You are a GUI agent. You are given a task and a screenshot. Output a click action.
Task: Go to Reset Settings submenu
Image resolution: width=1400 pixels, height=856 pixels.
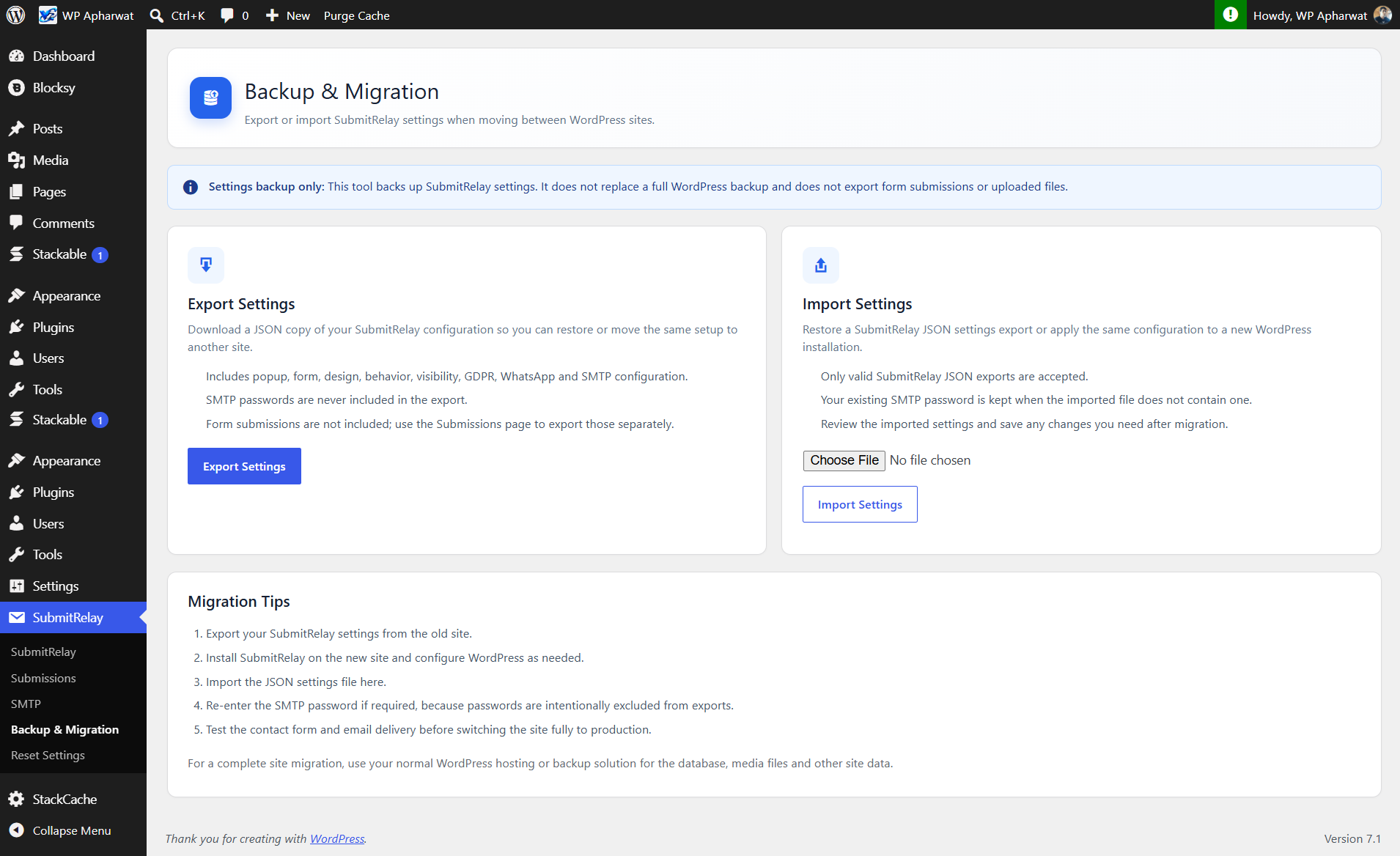(48, 755)
